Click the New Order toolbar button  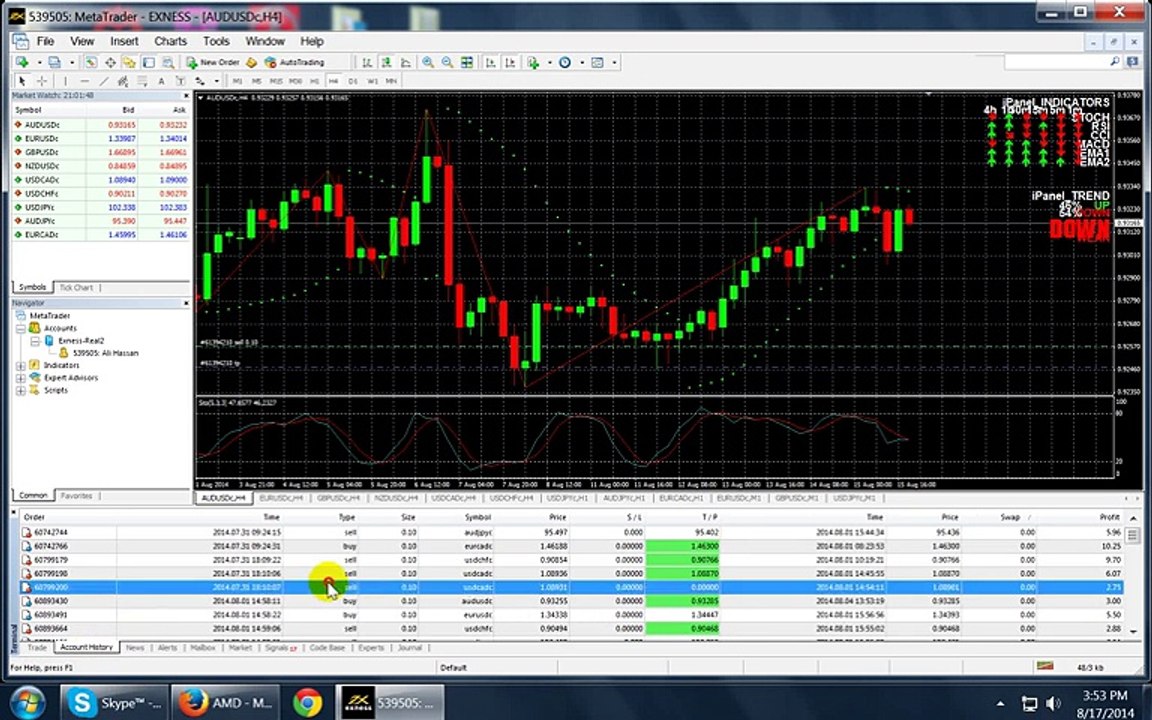click(x=212, y=62)
